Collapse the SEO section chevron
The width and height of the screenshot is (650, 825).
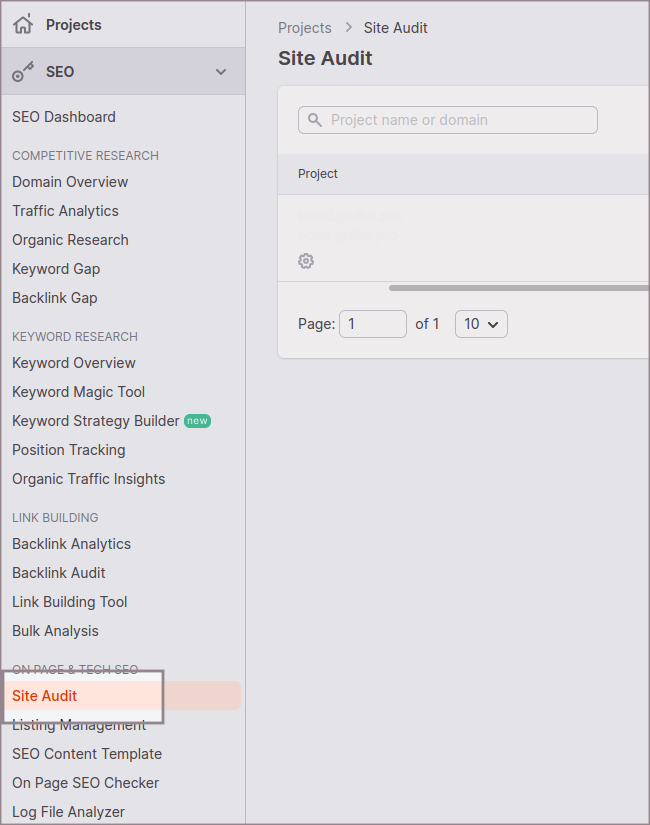[221, 72]
